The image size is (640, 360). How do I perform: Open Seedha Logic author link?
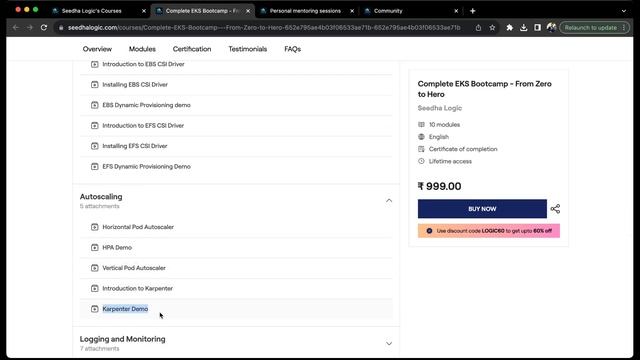pos(440,108)
